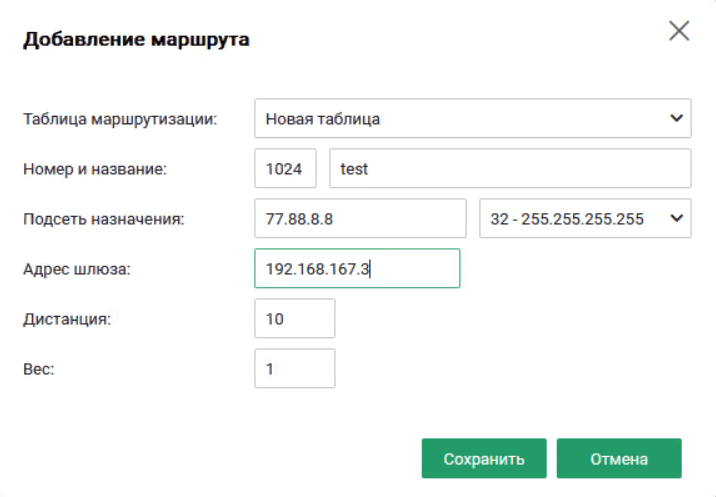Click the Вес field with value 1
The height and width of the screenshot is (497, 716).
pyautogui.click(x=295, y=369)
